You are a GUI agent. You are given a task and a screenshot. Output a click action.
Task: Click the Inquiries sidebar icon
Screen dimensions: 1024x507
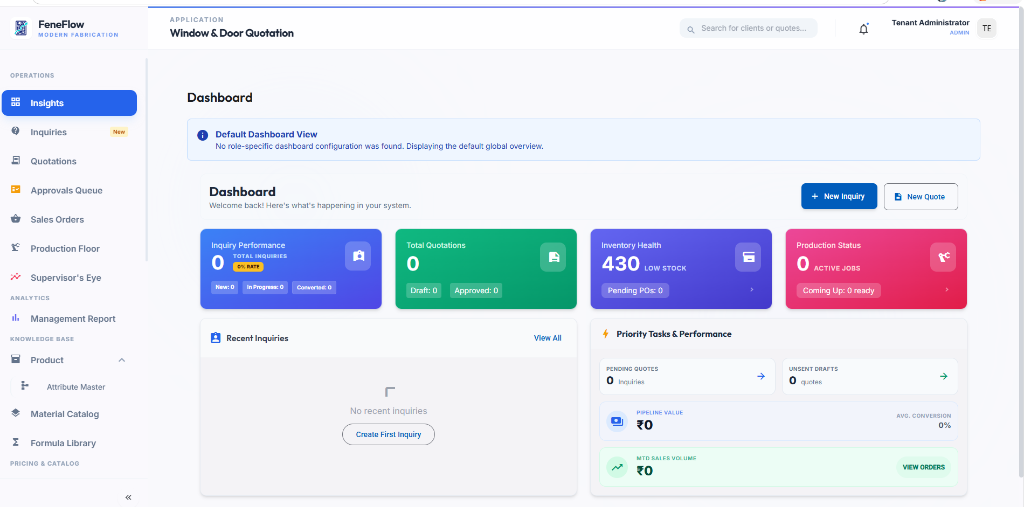[x=16, y=131]
